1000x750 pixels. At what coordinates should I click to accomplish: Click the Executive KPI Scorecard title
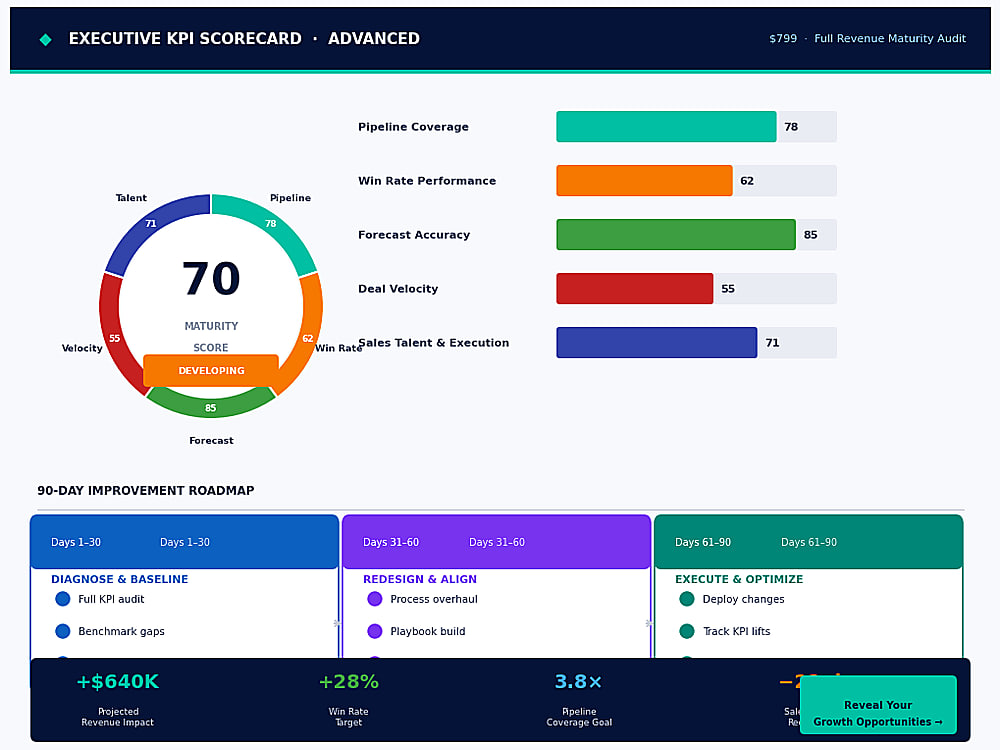[244, 38]
